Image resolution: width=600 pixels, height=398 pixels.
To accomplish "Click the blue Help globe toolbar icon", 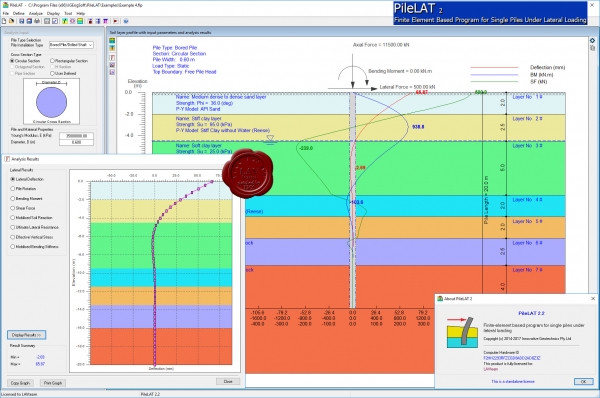I will [x=126, y=21].
